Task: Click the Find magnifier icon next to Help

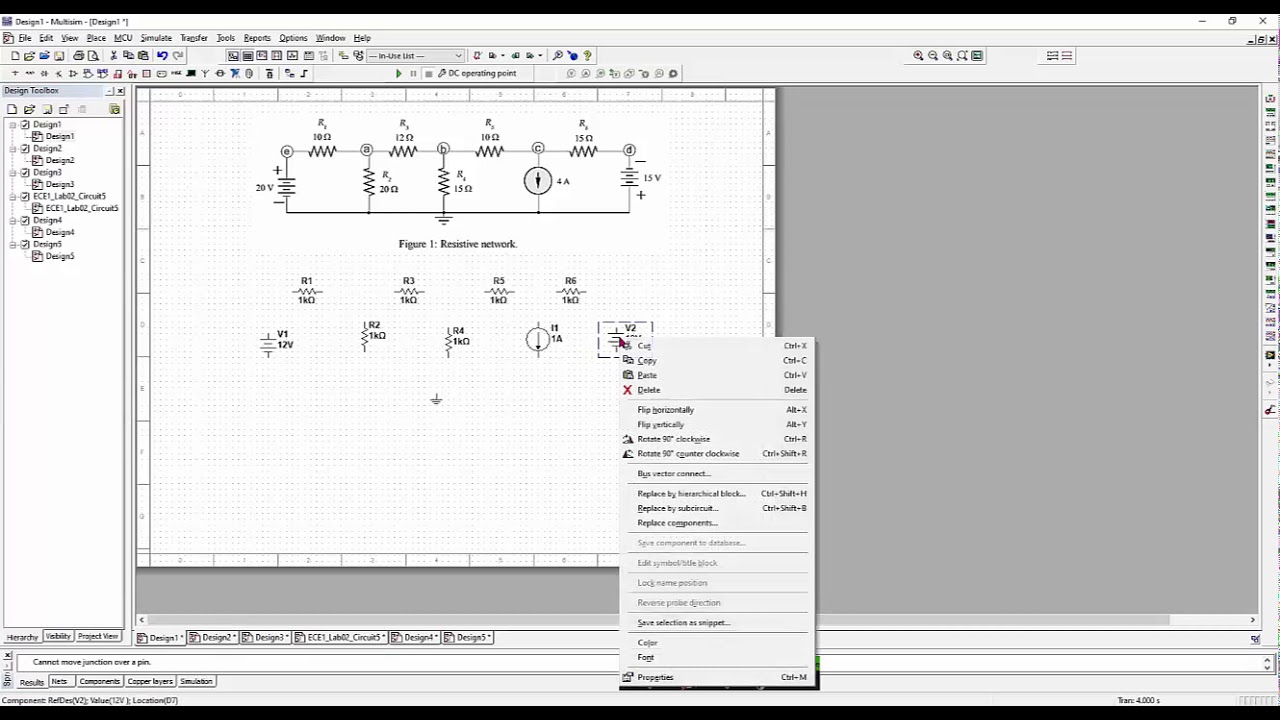Action: click(558, 56)
